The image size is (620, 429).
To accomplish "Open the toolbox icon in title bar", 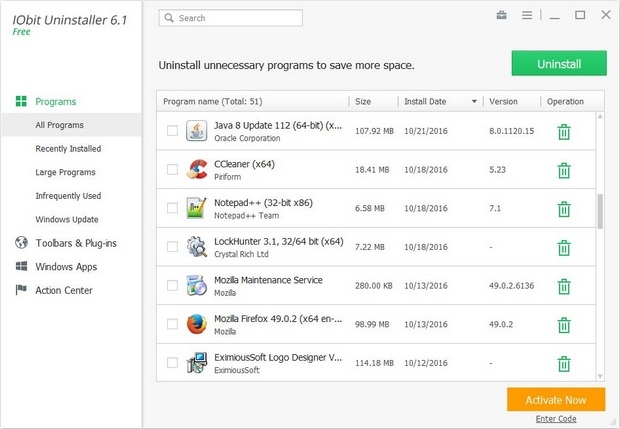I will coord(501,15).
